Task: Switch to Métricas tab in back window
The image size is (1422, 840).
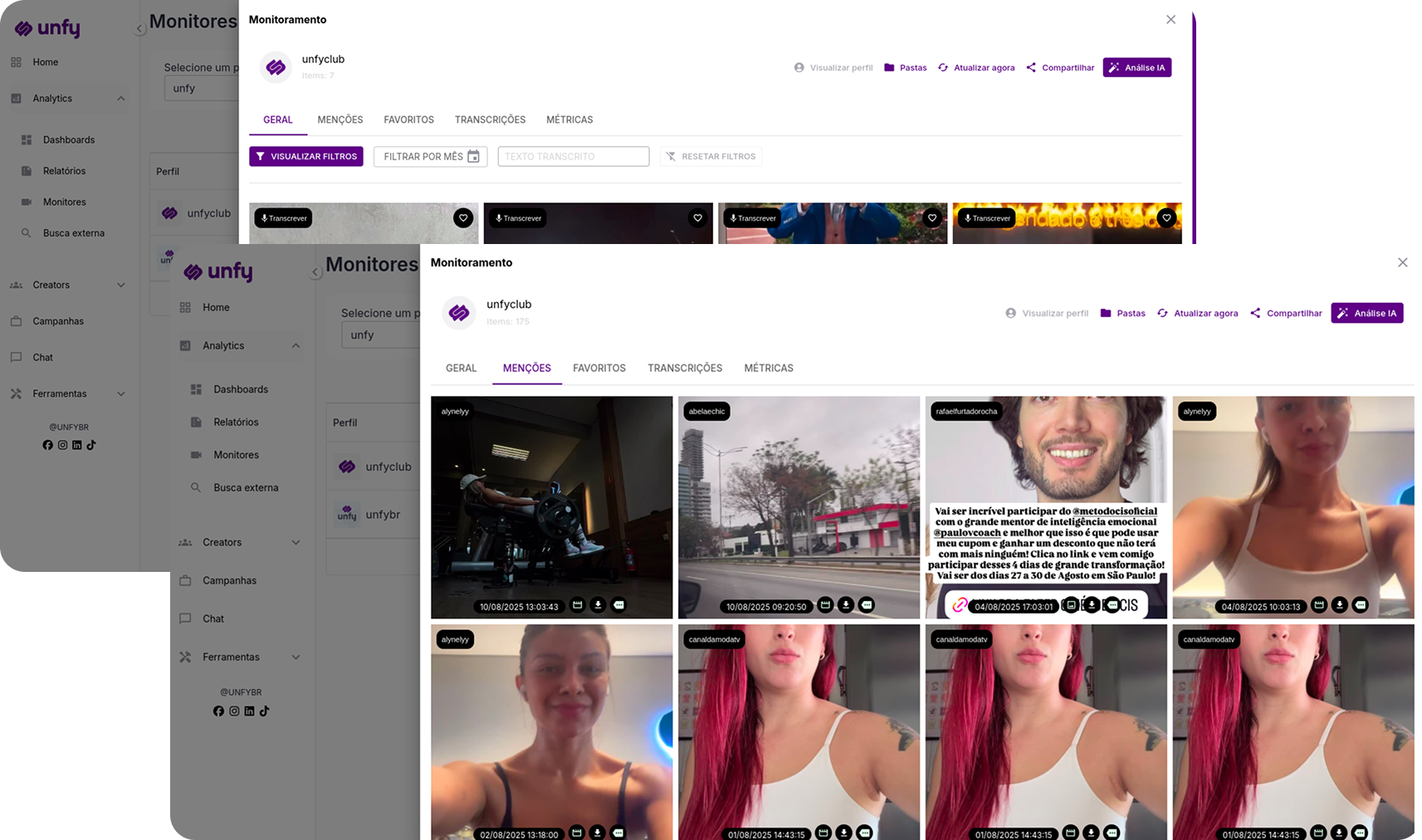Action: coord(569,120)
